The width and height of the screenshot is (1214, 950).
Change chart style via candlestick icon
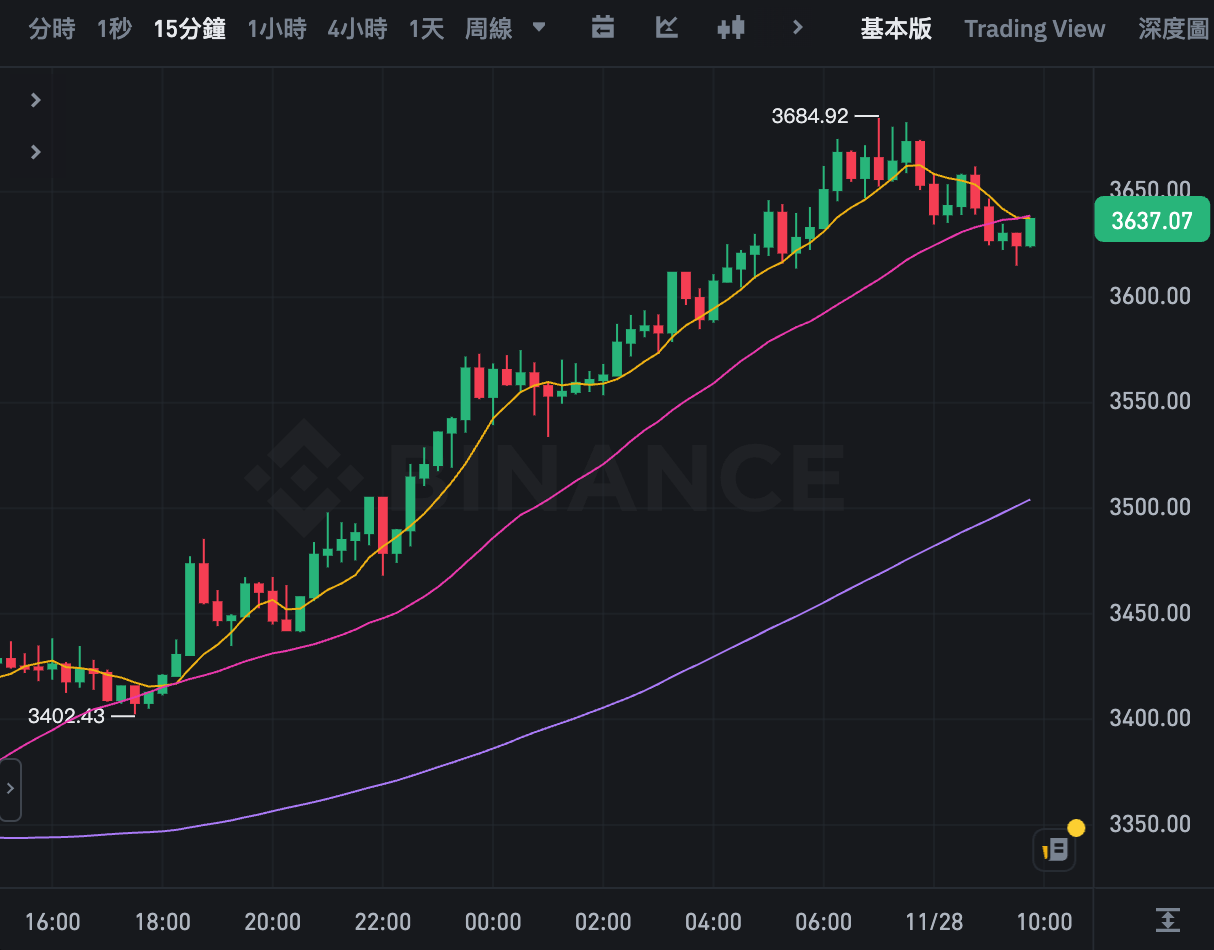731,28
